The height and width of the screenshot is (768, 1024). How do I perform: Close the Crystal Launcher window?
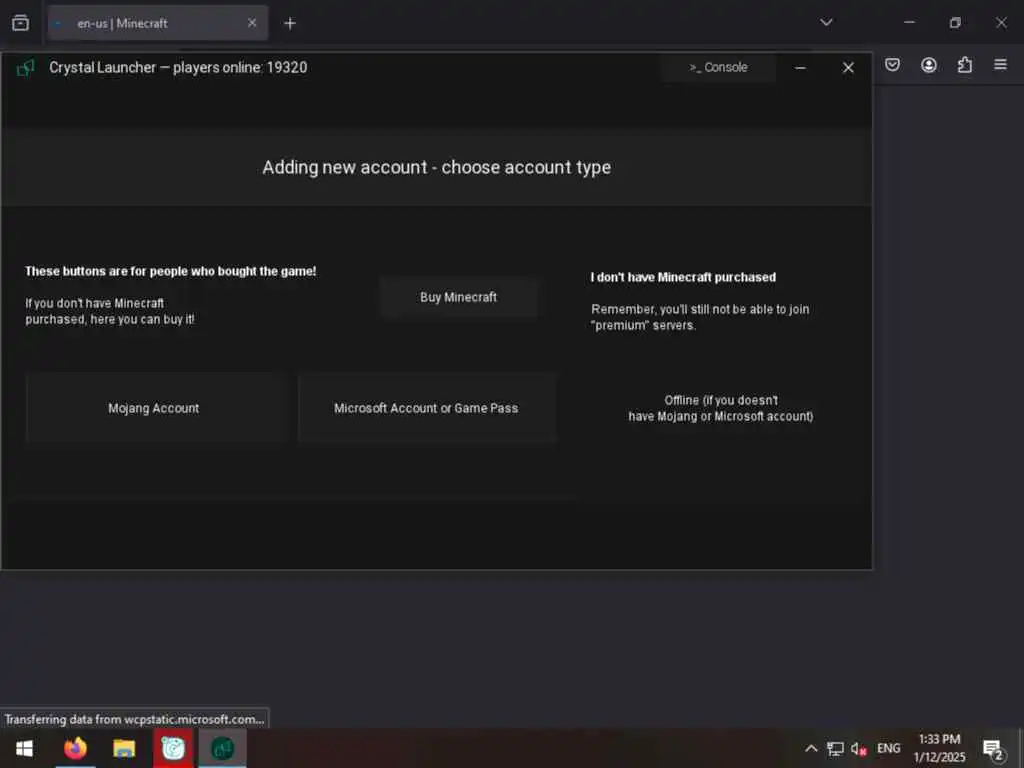pyautogui.click(x=848, y=67)
